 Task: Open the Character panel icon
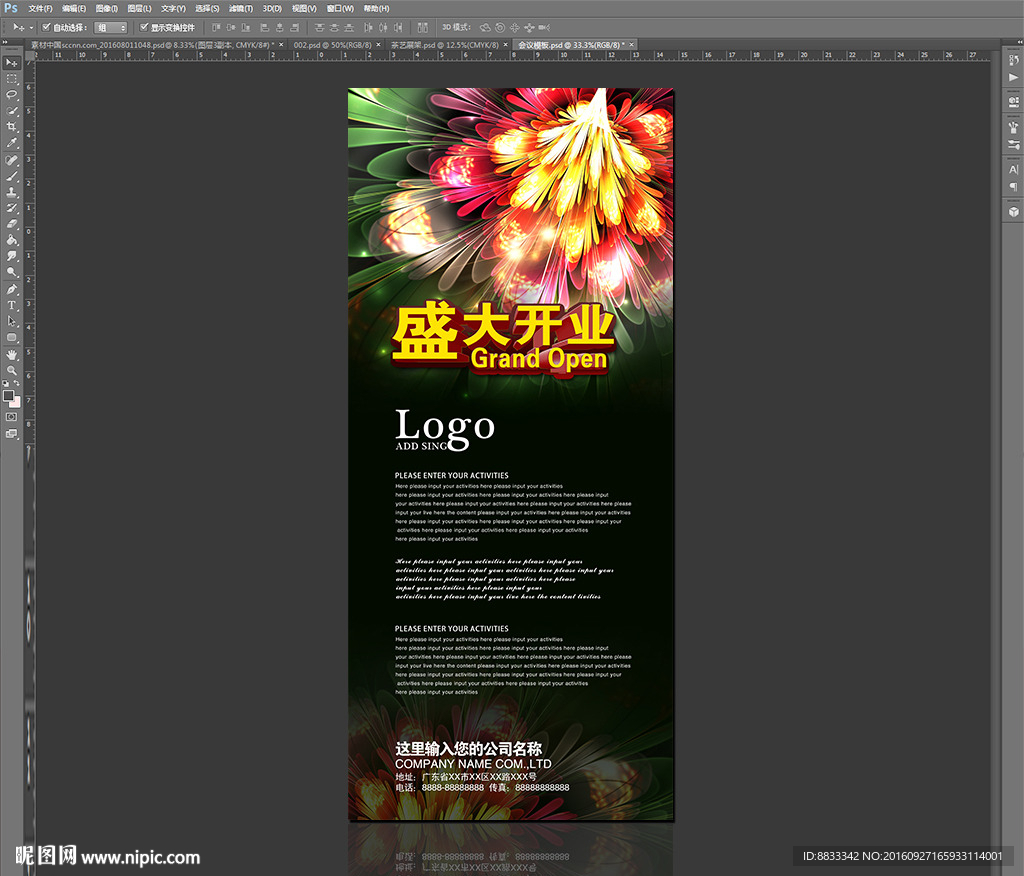1014,170
